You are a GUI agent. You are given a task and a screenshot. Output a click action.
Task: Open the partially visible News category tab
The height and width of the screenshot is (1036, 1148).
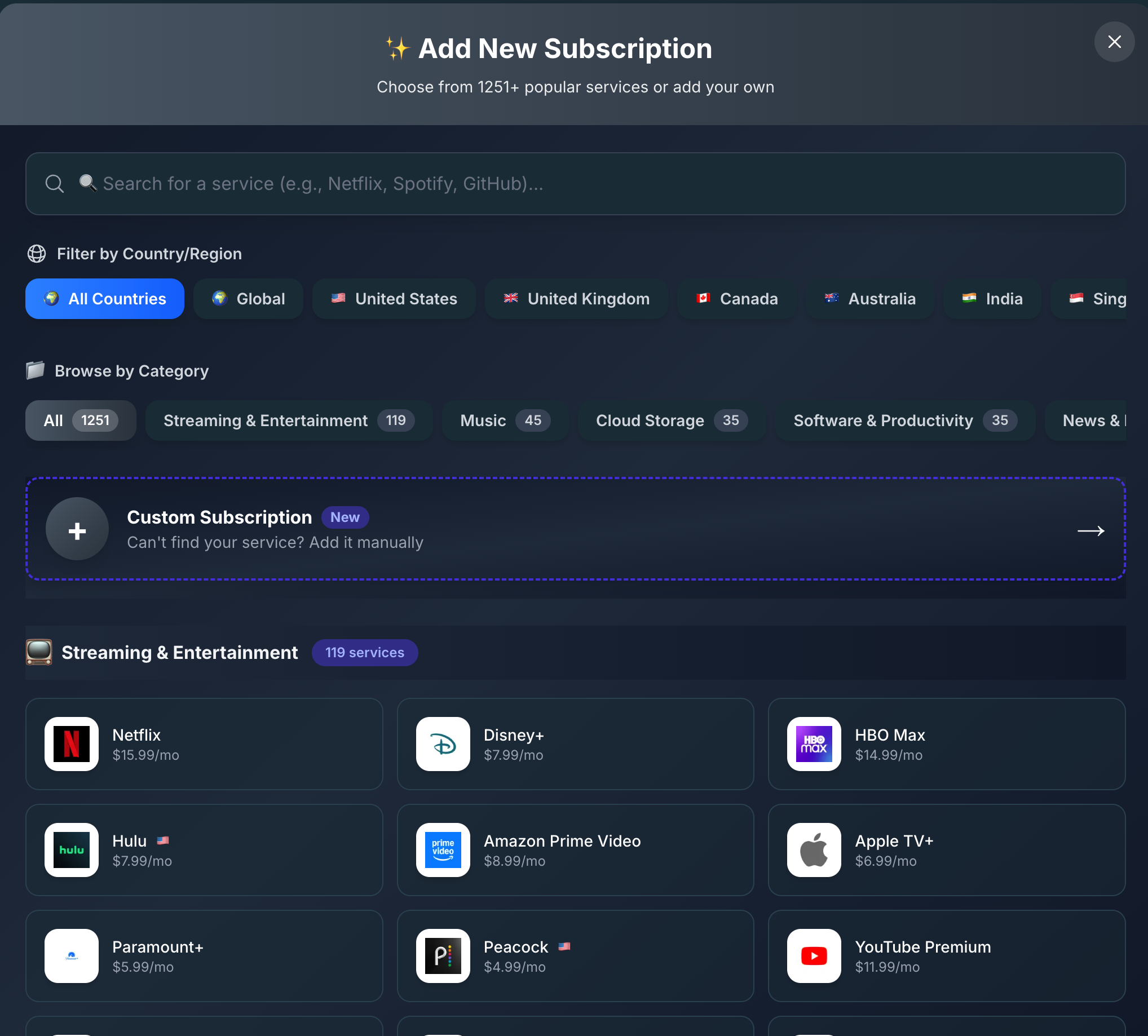tap(1085, 420)
